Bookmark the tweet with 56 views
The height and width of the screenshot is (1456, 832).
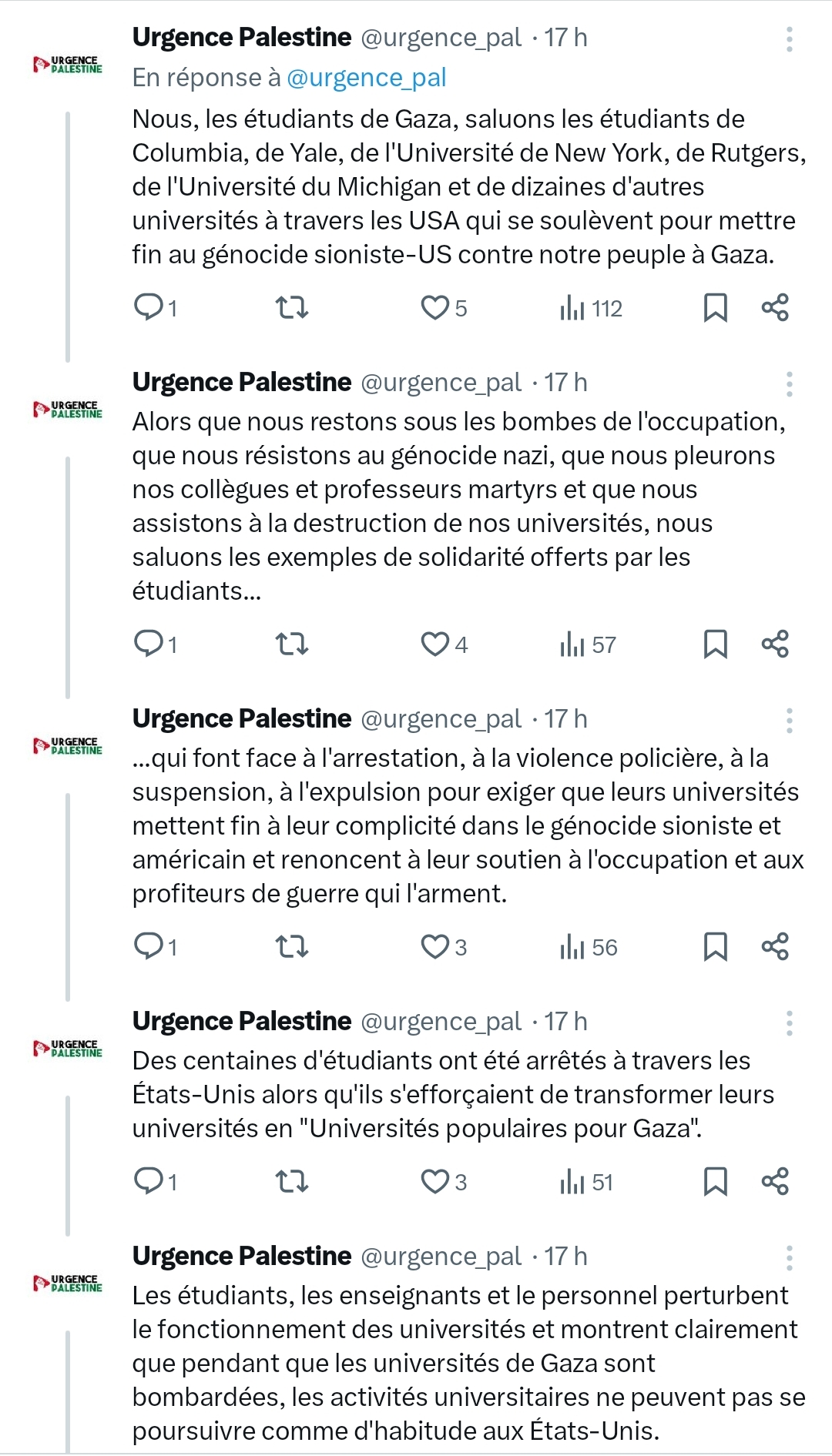(715, 946)
